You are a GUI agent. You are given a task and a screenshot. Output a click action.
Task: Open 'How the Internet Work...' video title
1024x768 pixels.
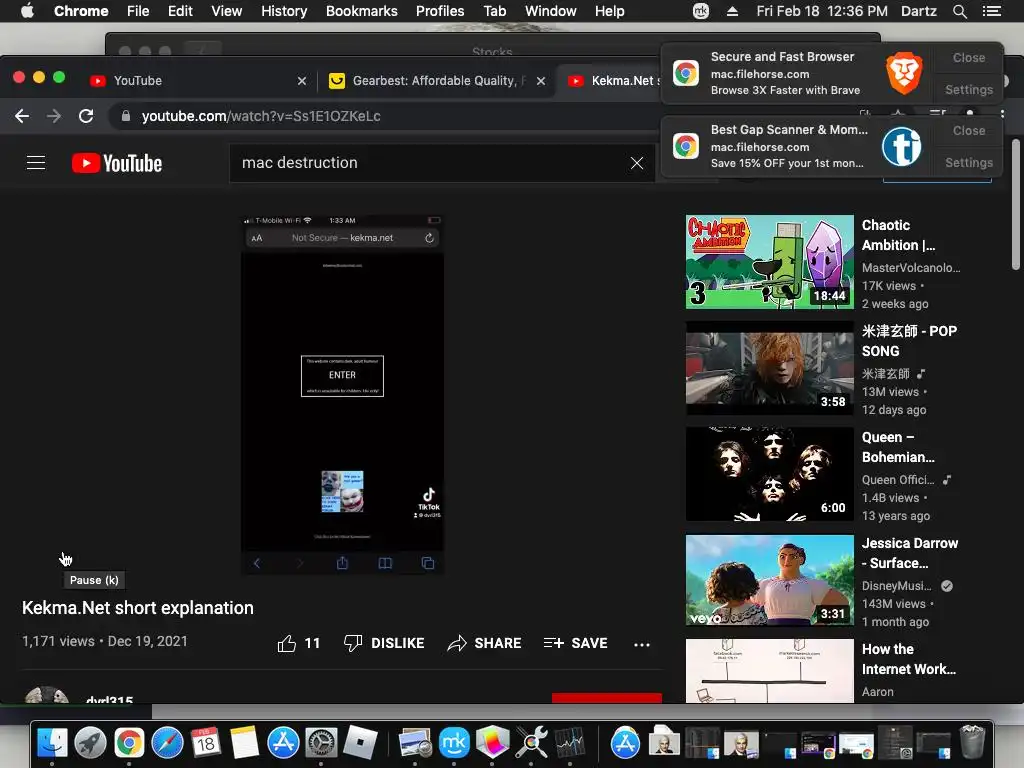point(908,659)
